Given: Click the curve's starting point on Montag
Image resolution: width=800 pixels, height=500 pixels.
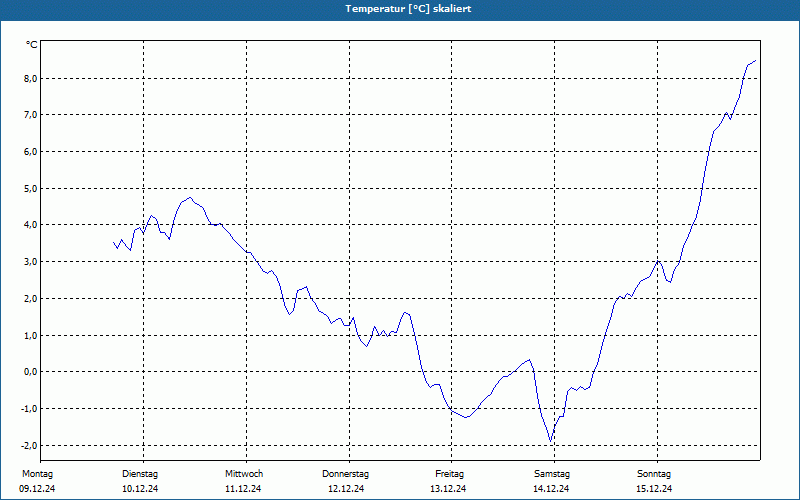Looking at the screenshot, I should pyautogui.click(x=113, y=242).
